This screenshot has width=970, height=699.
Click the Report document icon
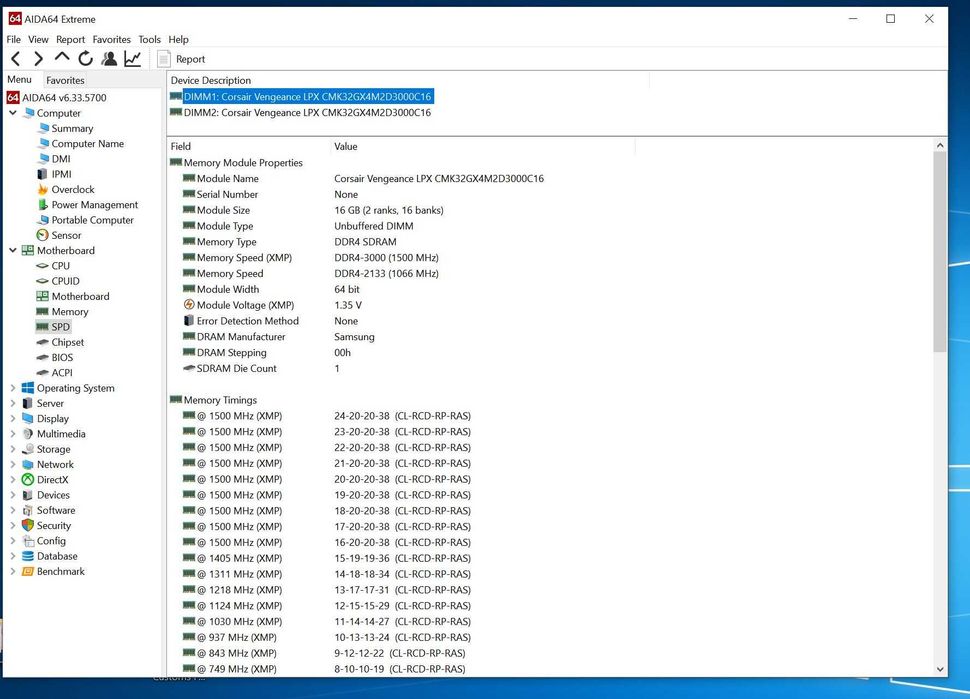[163, 59]
